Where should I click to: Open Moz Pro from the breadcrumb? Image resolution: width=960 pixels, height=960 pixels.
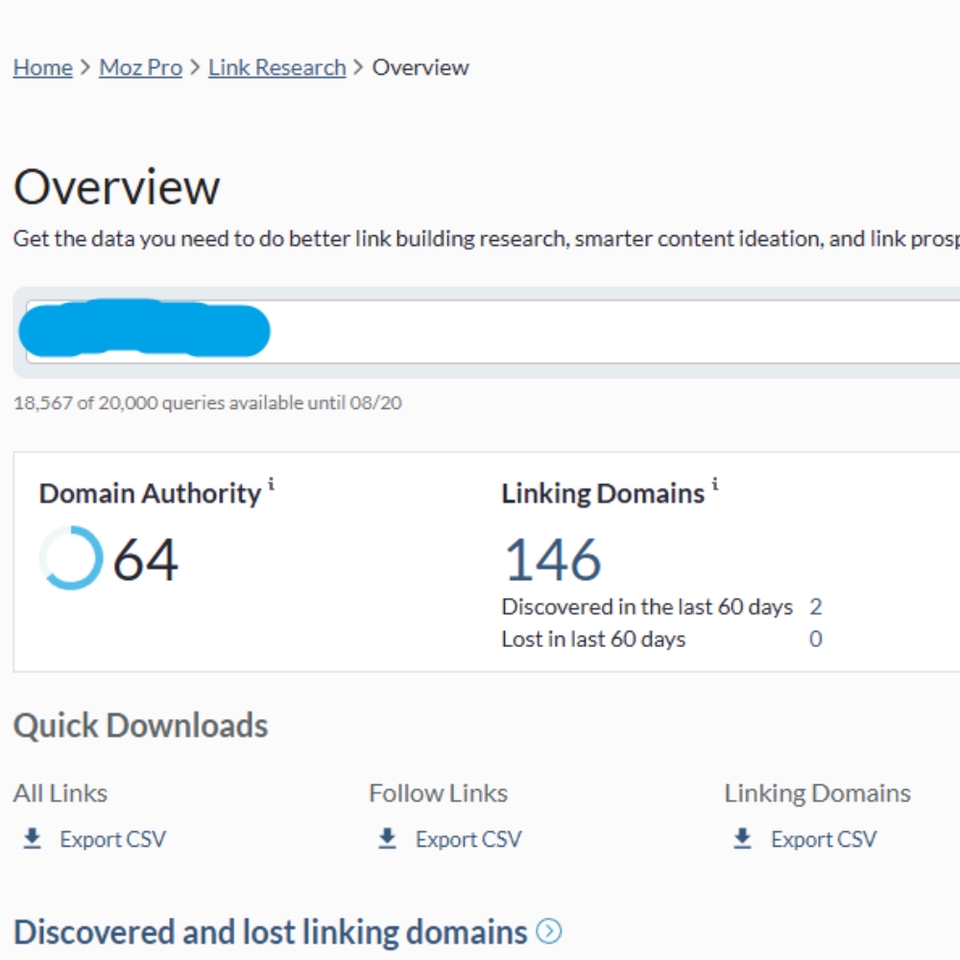coord(140,67)
